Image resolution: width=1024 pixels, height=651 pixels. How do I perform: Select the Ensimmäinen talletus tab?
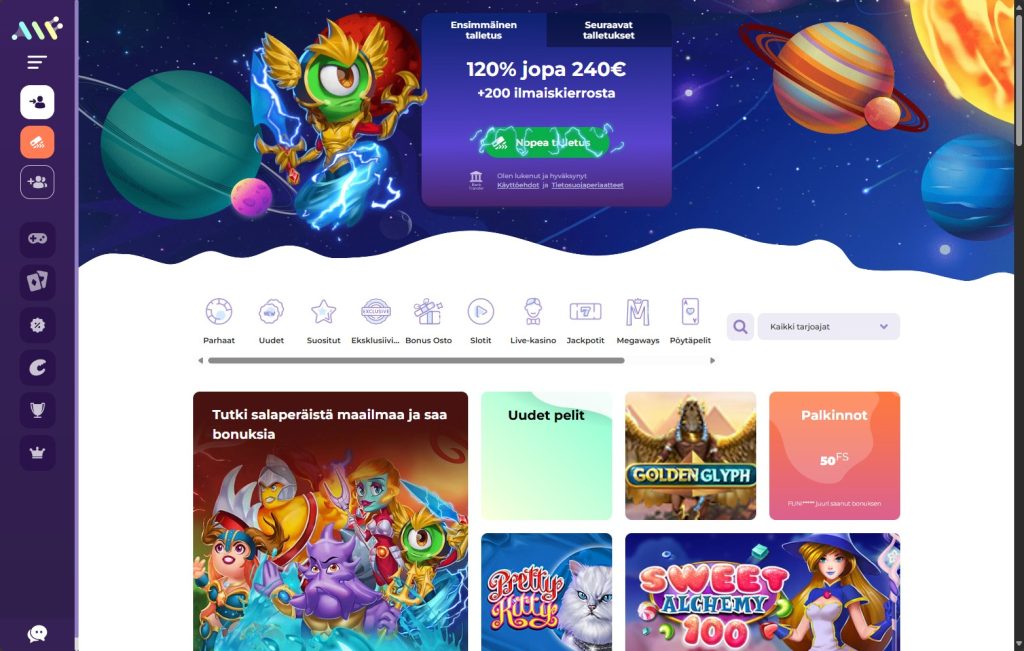tap(484, 30)
